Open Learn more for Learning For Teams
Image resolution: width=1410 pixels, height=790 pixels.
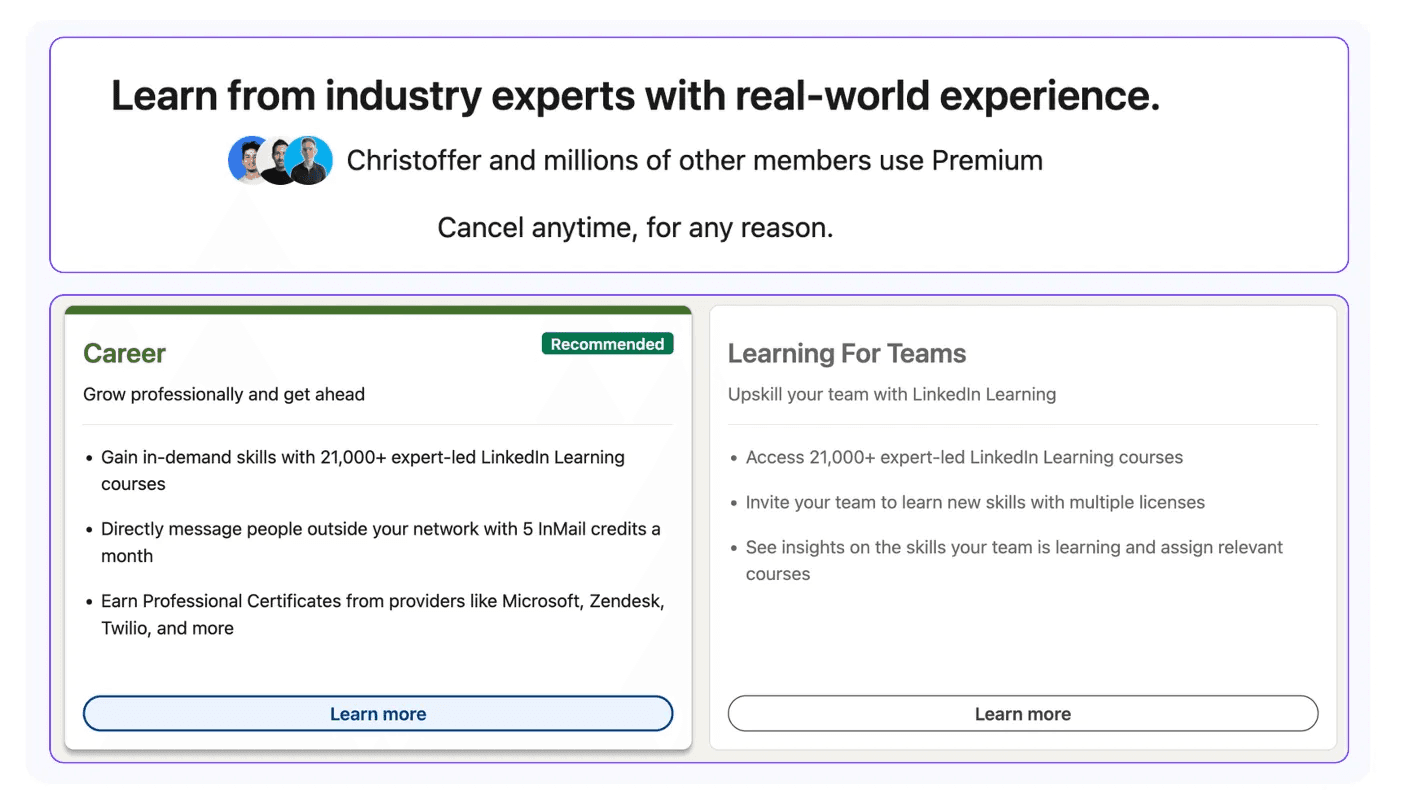click(x=1023, y=714)
